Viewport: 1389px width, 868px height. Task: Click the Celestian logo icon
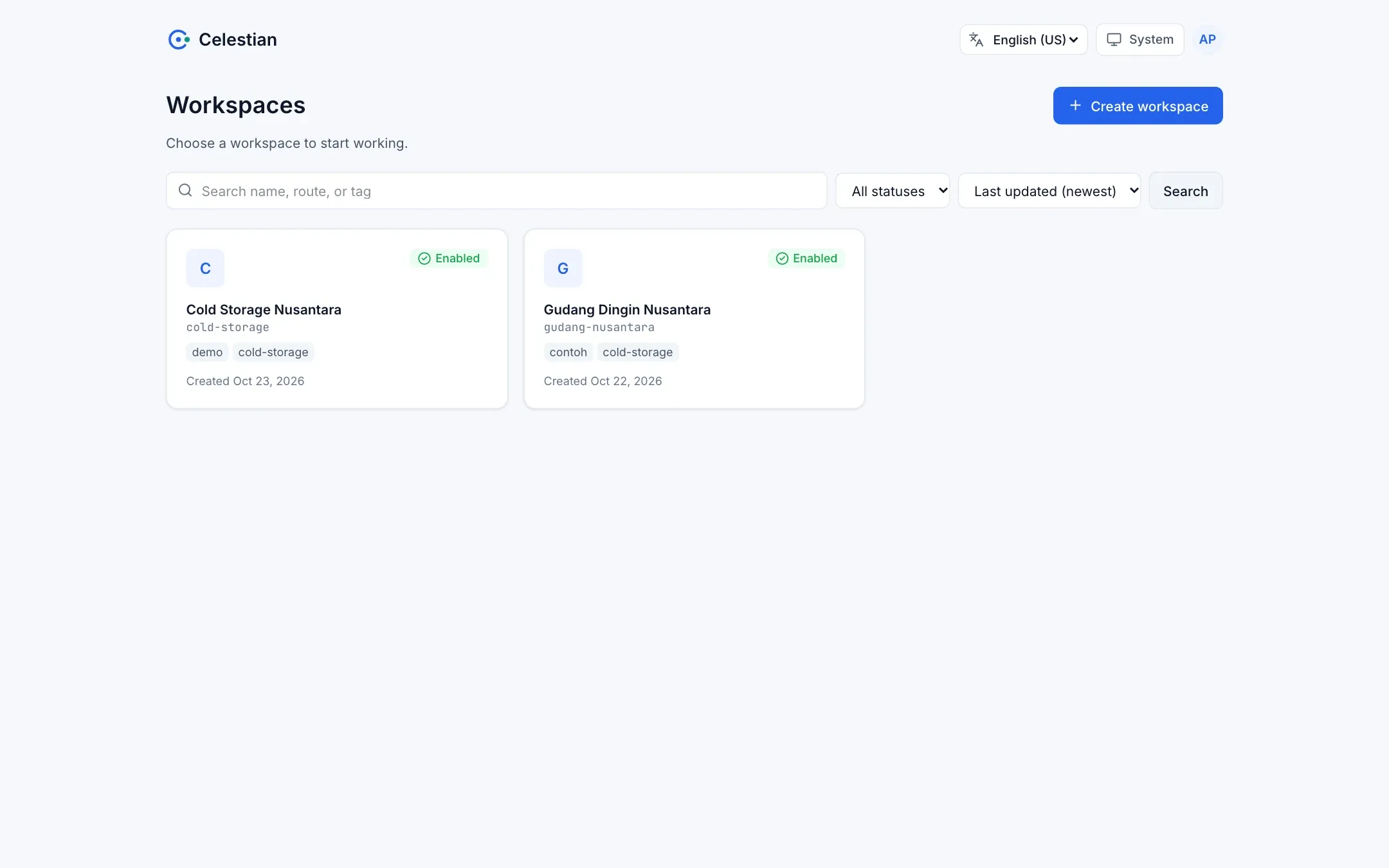(x=179, y=39)
